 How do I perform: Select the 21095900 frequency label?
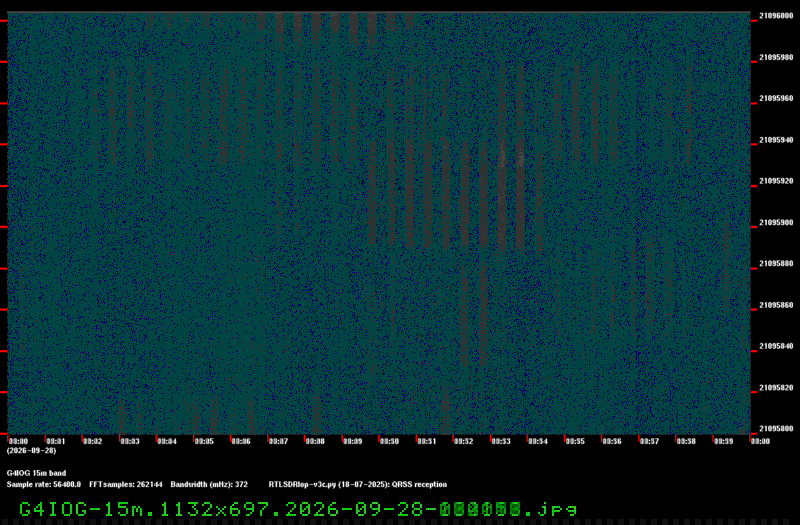[776, 222]
